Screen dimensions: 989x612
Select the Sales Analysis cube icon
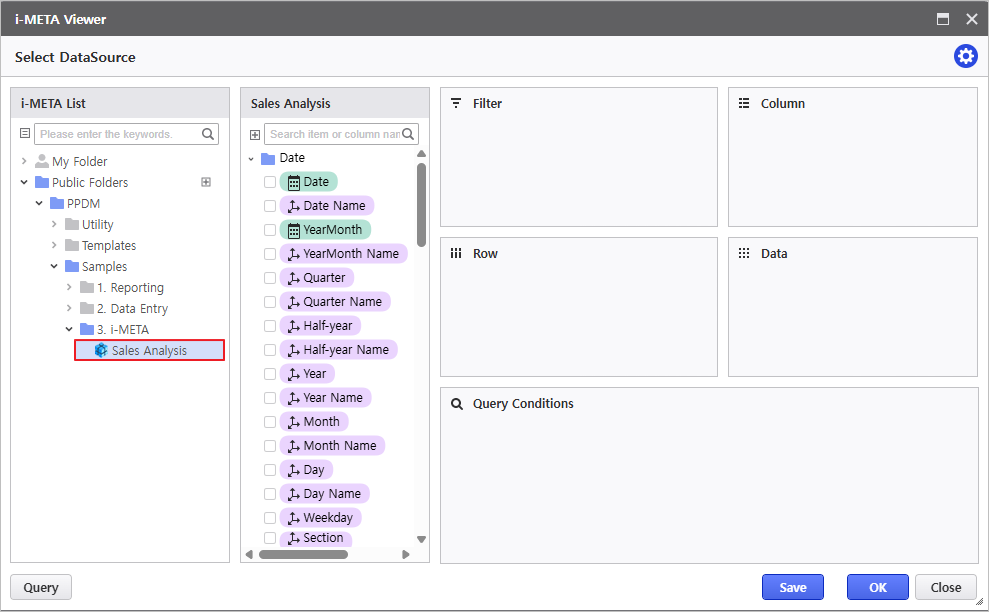101,350
